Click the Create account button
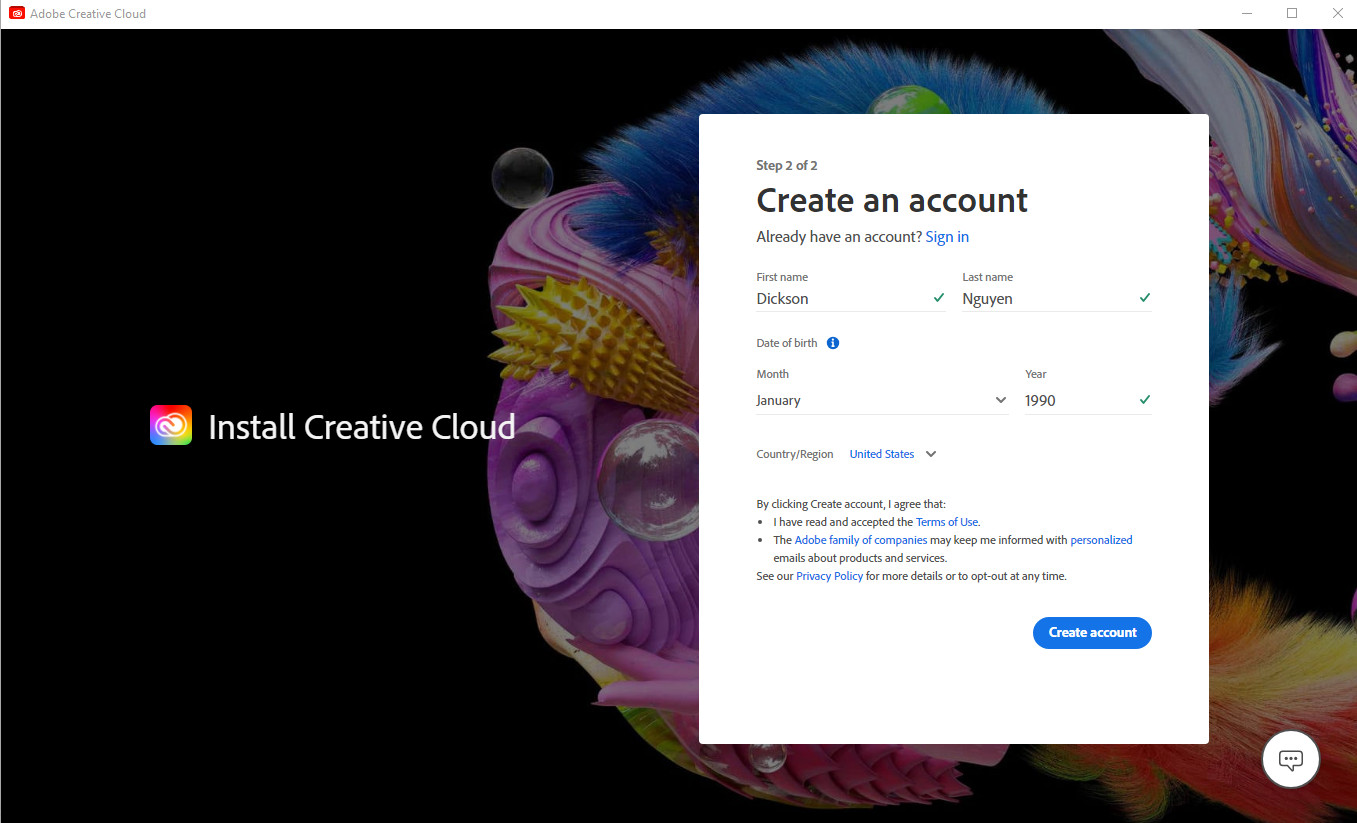The width and height of the screenshot is (1357, 823). pos(1092,632)
